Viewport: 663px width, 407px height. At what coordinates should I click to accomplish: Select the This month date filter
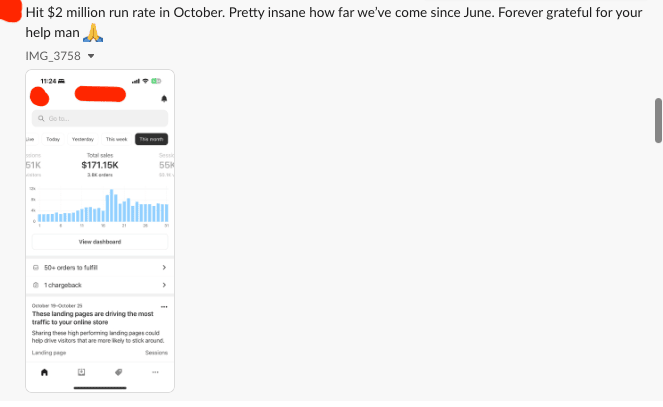152,139
